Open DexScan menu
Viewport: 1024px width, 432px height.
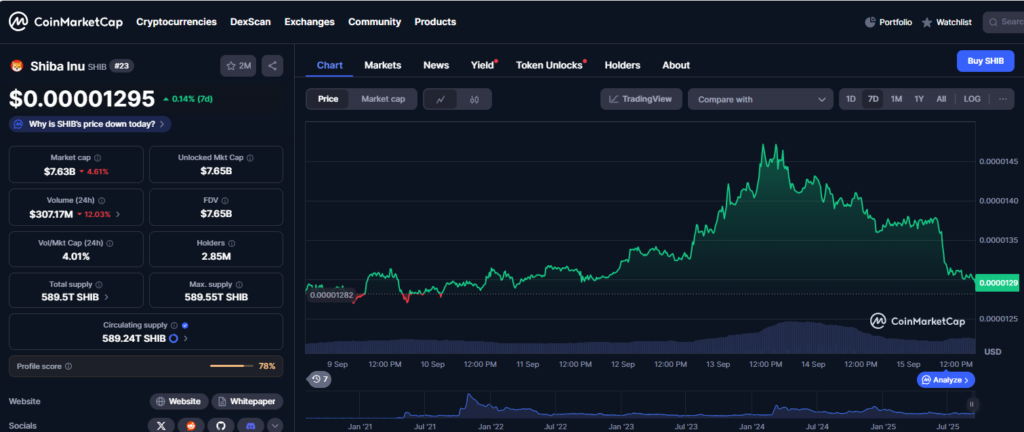[x=250, y=22]
